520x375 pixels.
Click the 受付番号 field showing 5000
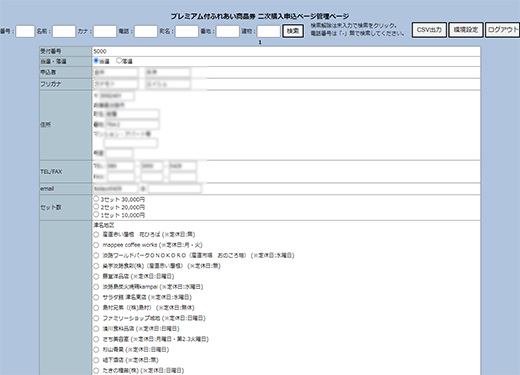pos(286,51)
